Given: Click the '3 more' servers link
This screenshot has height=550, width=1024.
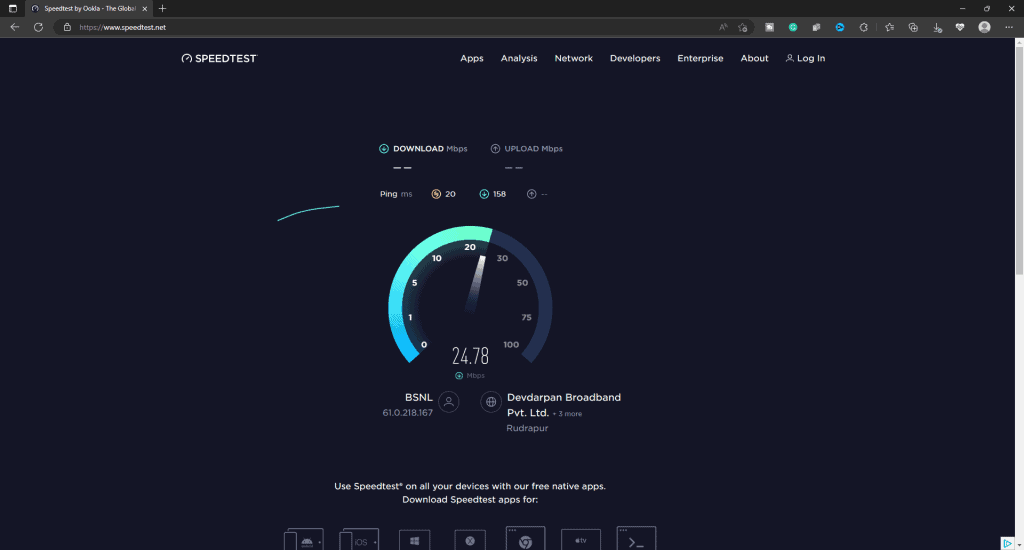Looking at the screenshot, I should click(x=570, y=413).
